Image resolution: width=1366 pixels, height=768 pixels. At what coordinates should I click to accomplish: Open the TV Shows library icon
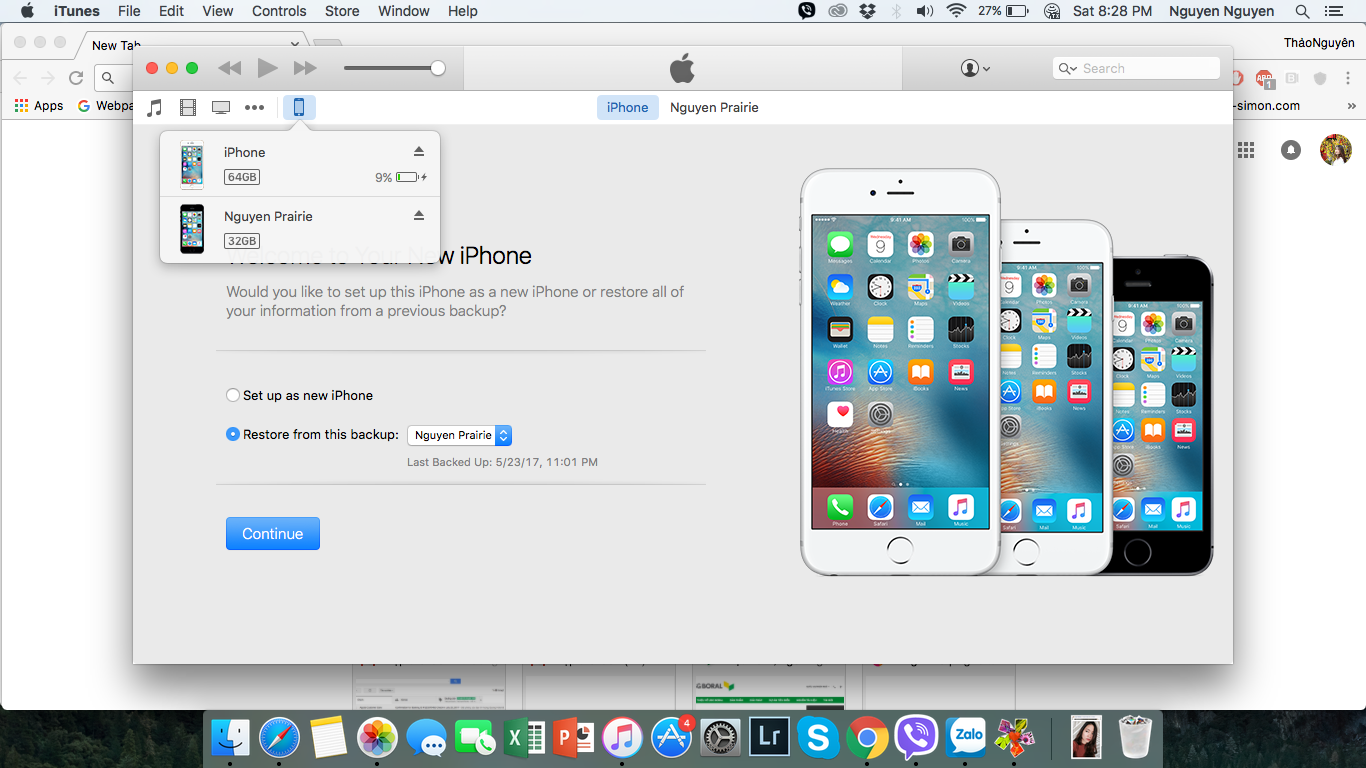tap(221, 107)
